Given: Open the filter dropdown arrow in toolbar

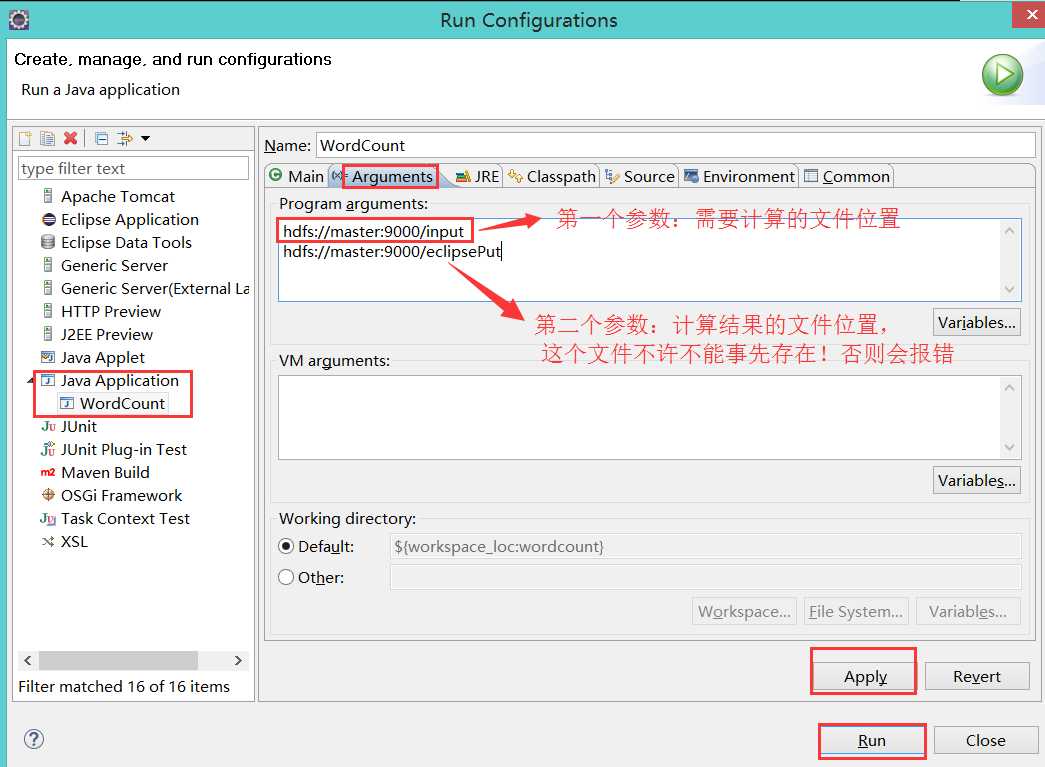Looking at the screenshot, I should [145, 138].
